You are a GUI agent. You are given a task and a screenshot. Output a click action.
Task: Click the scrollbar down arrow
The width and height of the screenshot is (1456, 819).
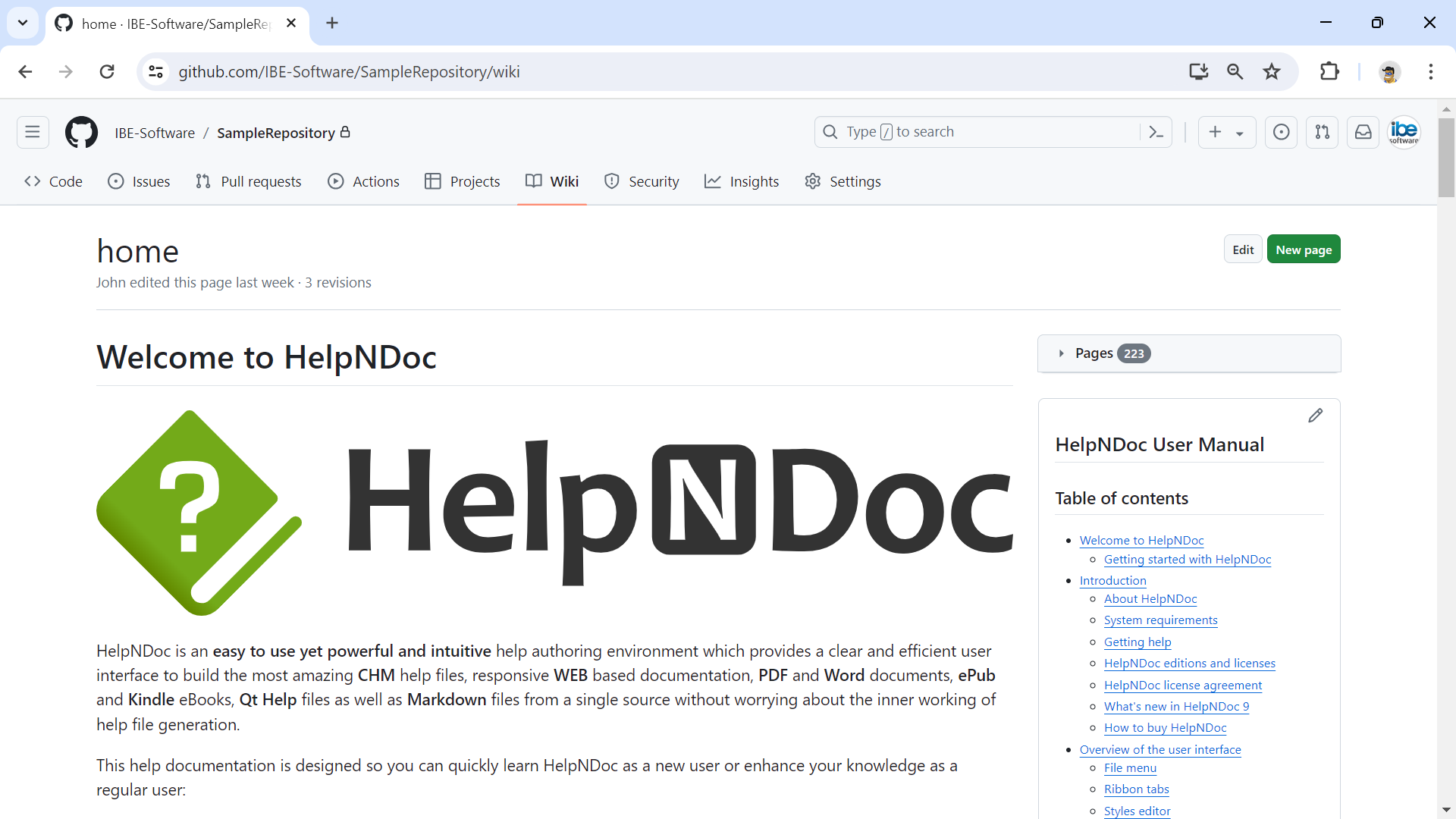[1446, 810]
